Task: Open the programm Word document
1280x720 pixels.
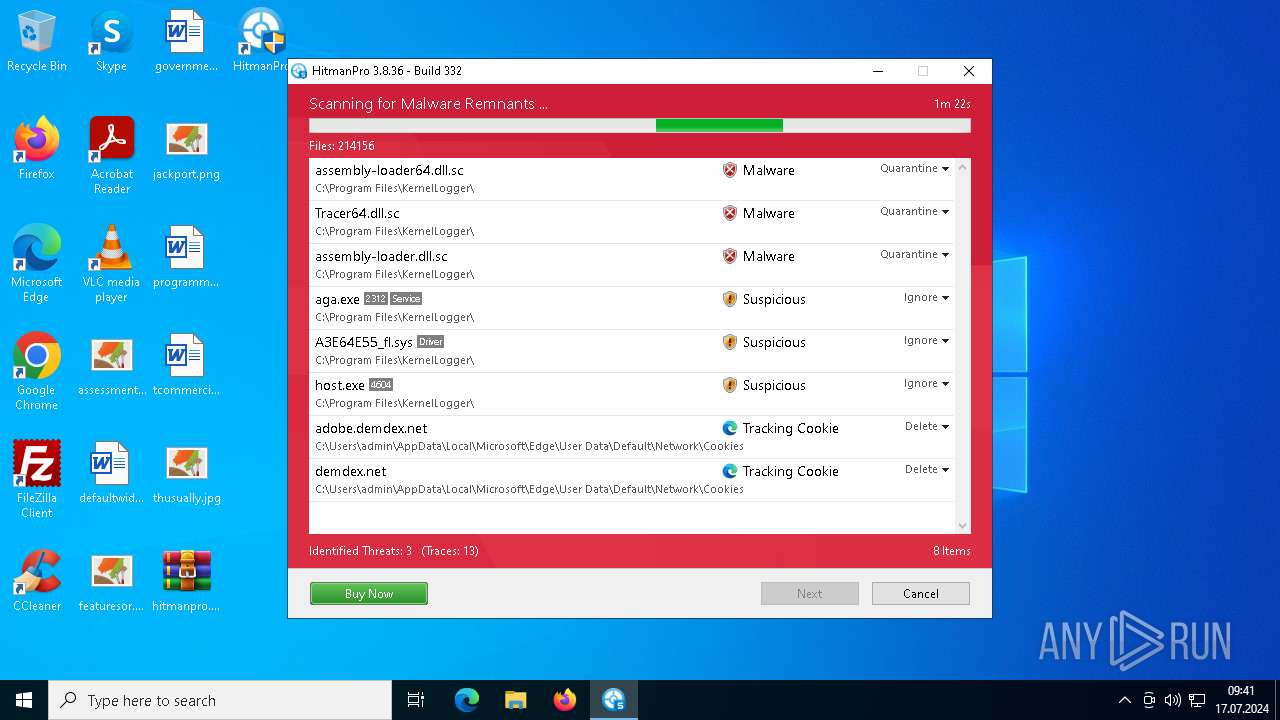Action: [x=185, y=258]
